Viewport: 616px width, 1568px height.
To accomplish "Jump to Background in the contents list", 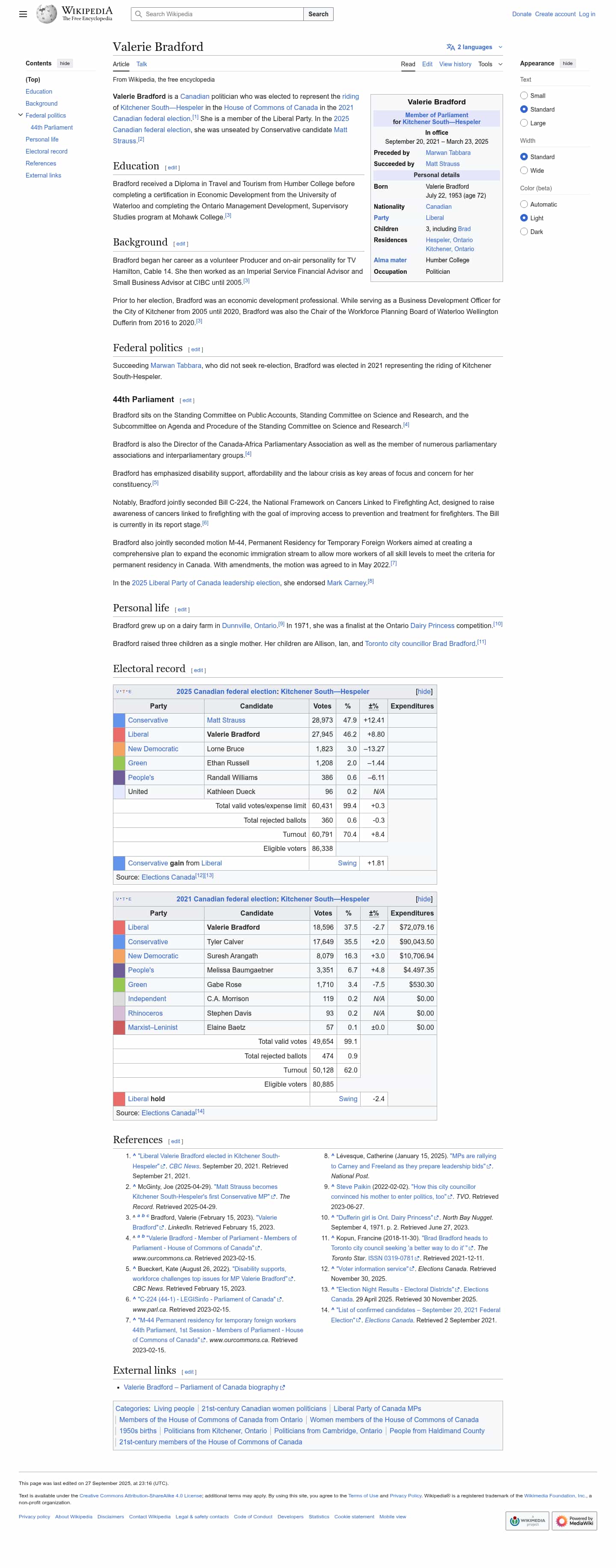I will point(41,104).
